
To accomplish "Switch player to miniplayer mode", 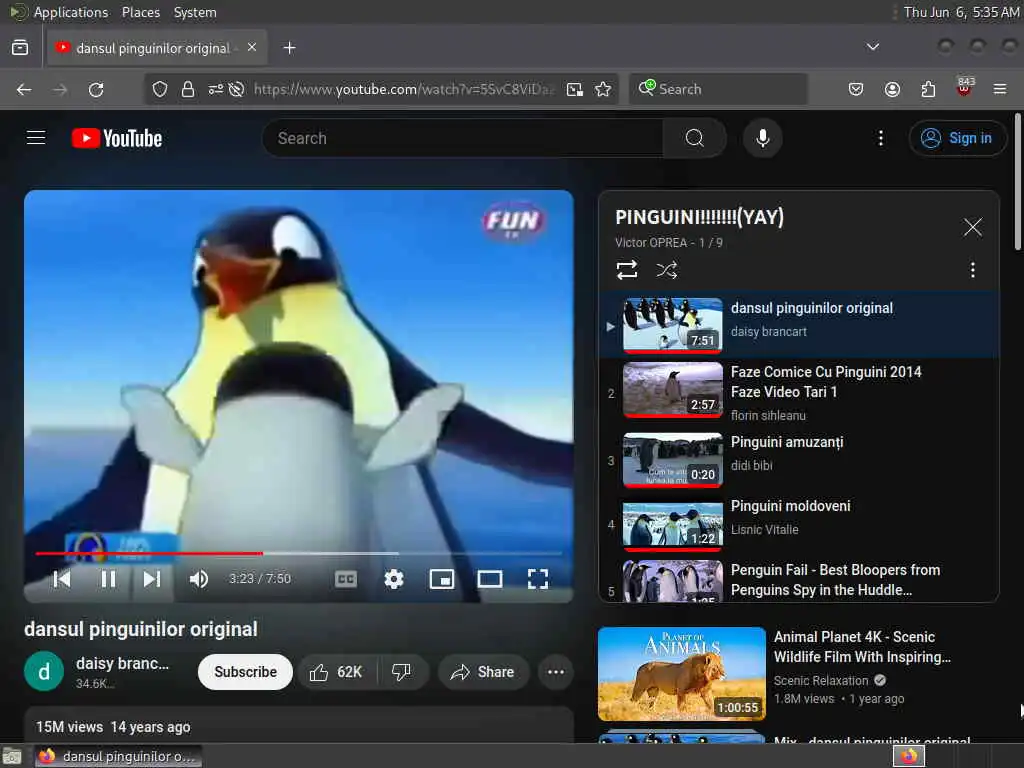I will pos(441,579).
